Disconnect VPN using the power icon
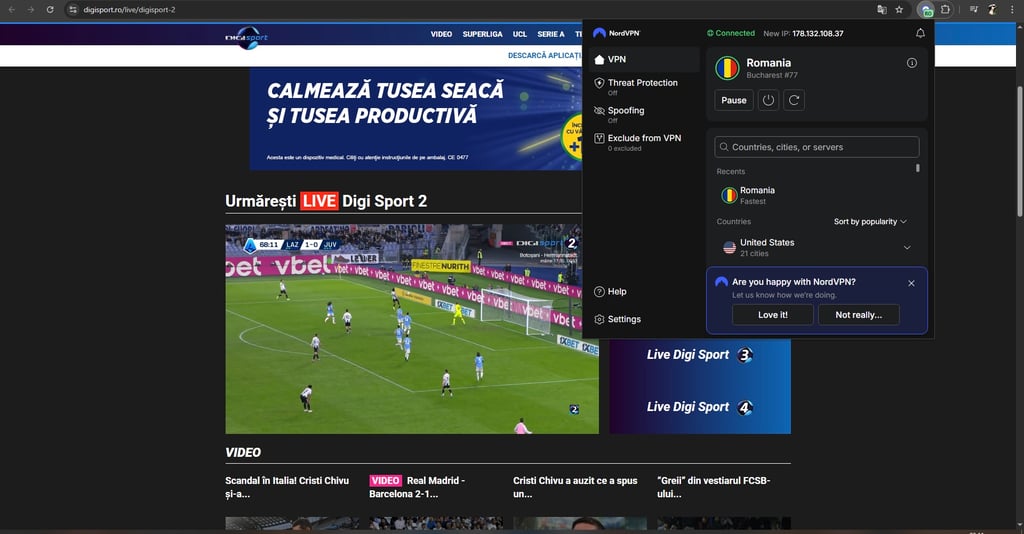1024x534 pixels. click(768, 101)
